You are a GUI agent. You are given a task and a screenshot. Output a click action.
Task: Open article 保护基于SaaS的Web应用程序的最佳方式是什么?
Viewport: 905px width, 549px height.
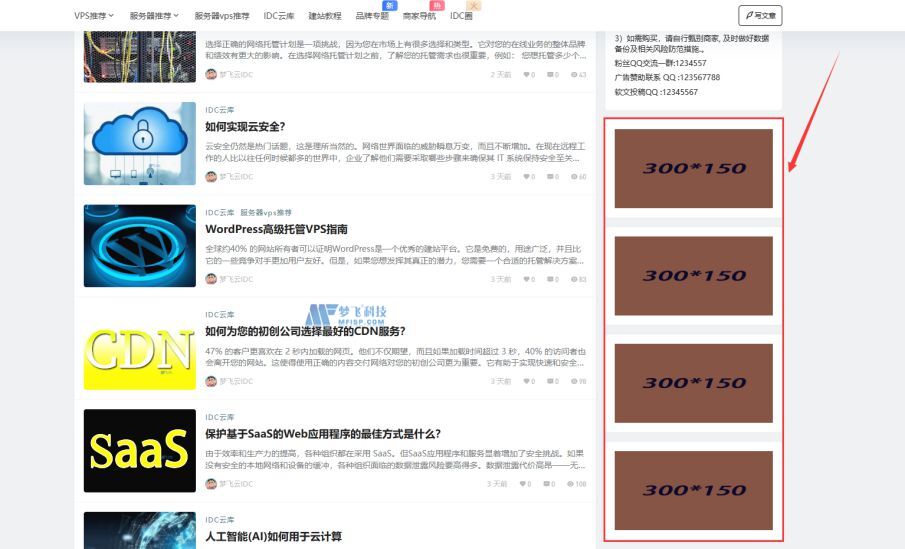[323, 434]
